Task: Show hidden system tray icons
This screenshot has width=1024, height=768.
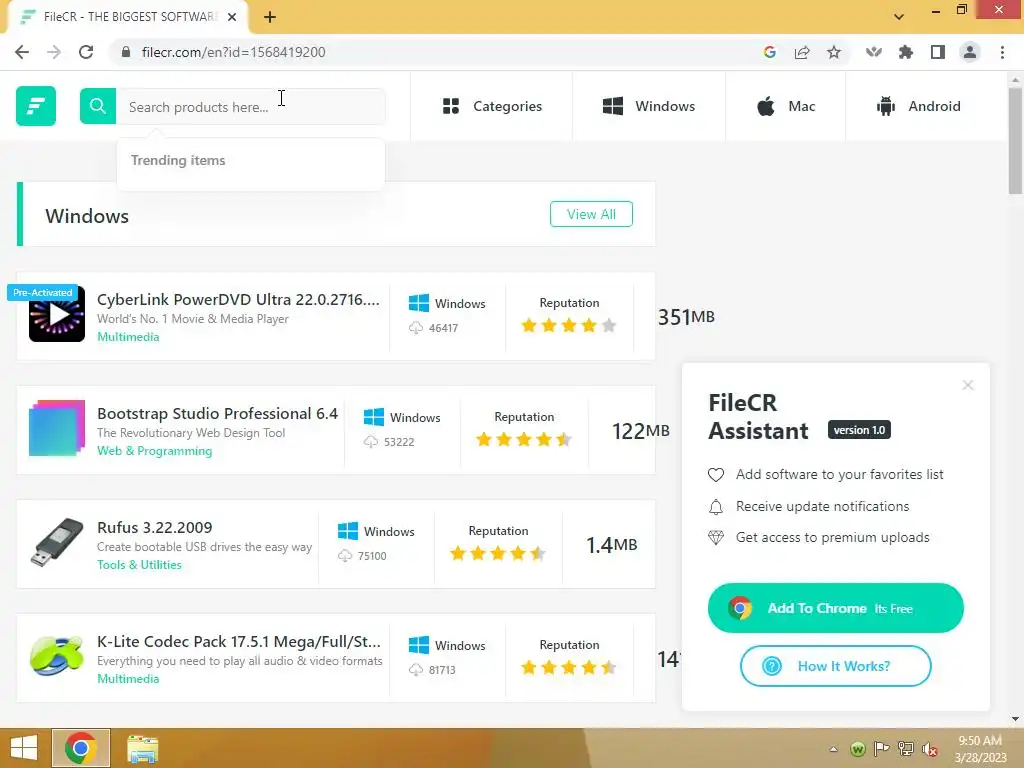Action: [x=834, y=748]
